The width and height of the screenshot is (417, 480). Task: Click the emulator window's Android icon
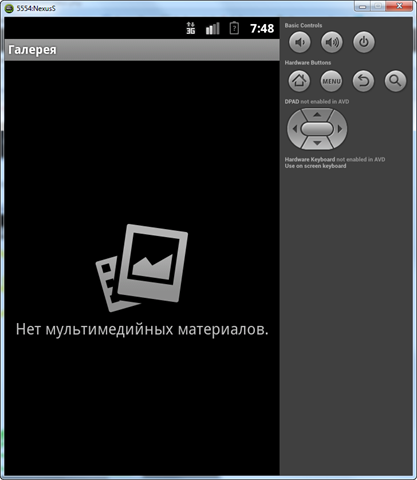pyautogui.click(x=9, y=8)
